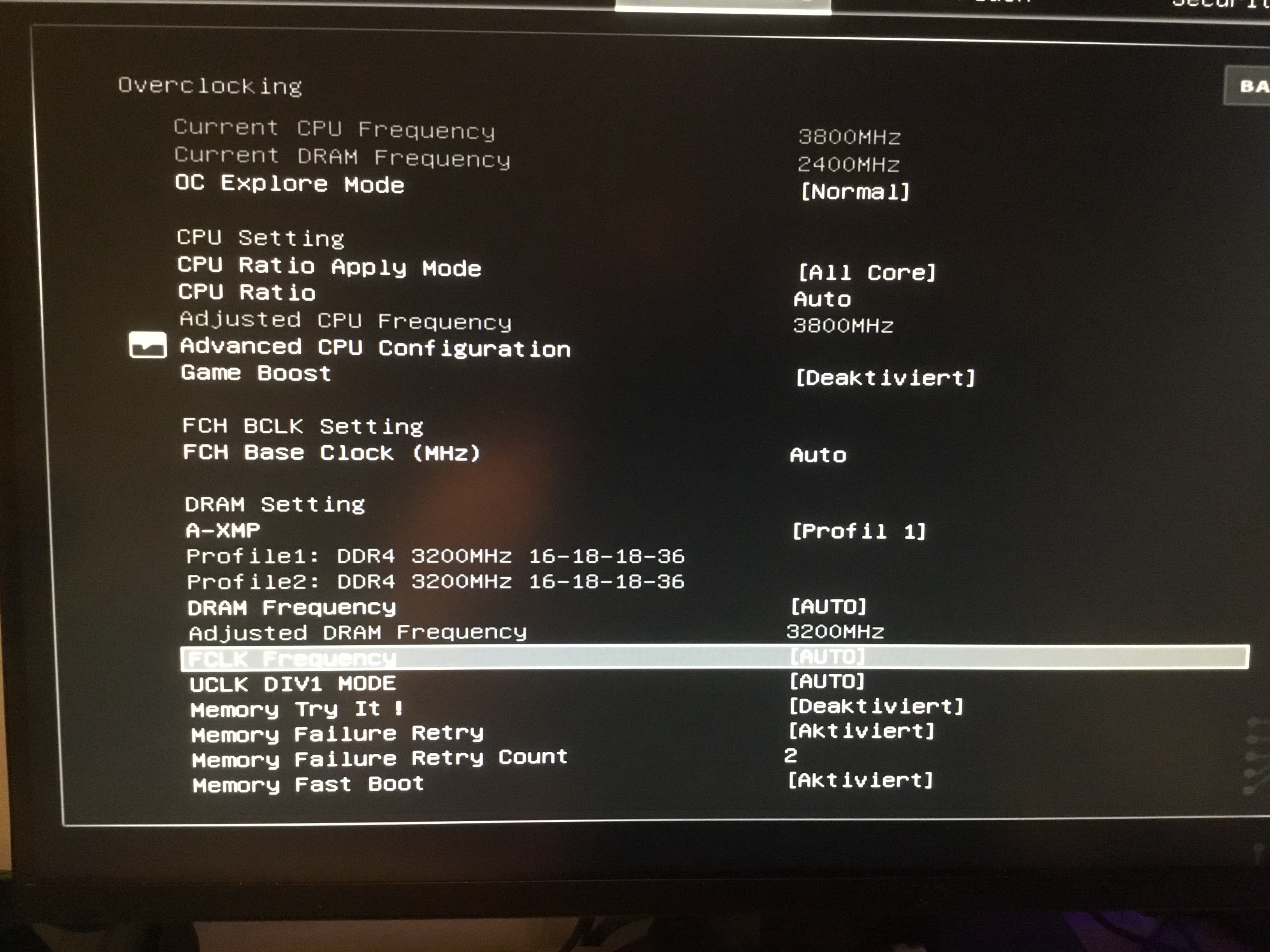Viewport: 1270px width, 952px height.
Task: Open A-XMP Profil 1 dropdown
Action: (x=858, y=531)
